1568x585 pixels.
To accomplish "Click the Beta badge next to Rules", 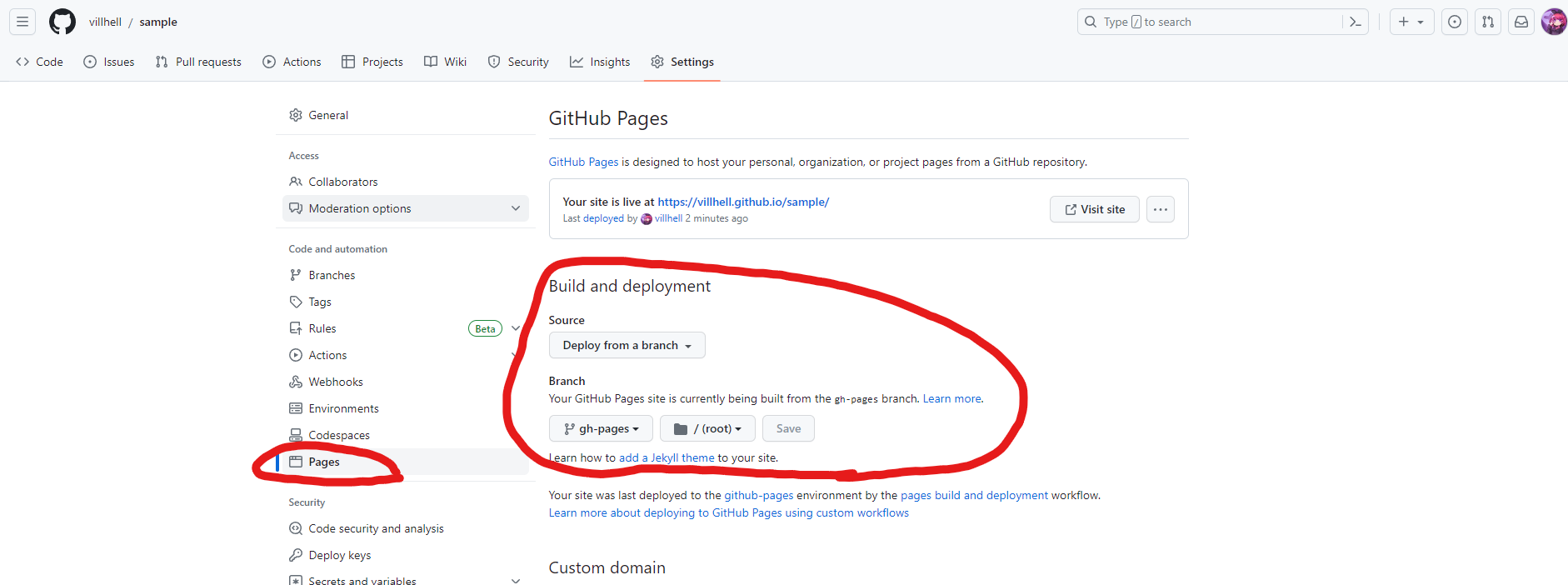I will click(485, 328).
